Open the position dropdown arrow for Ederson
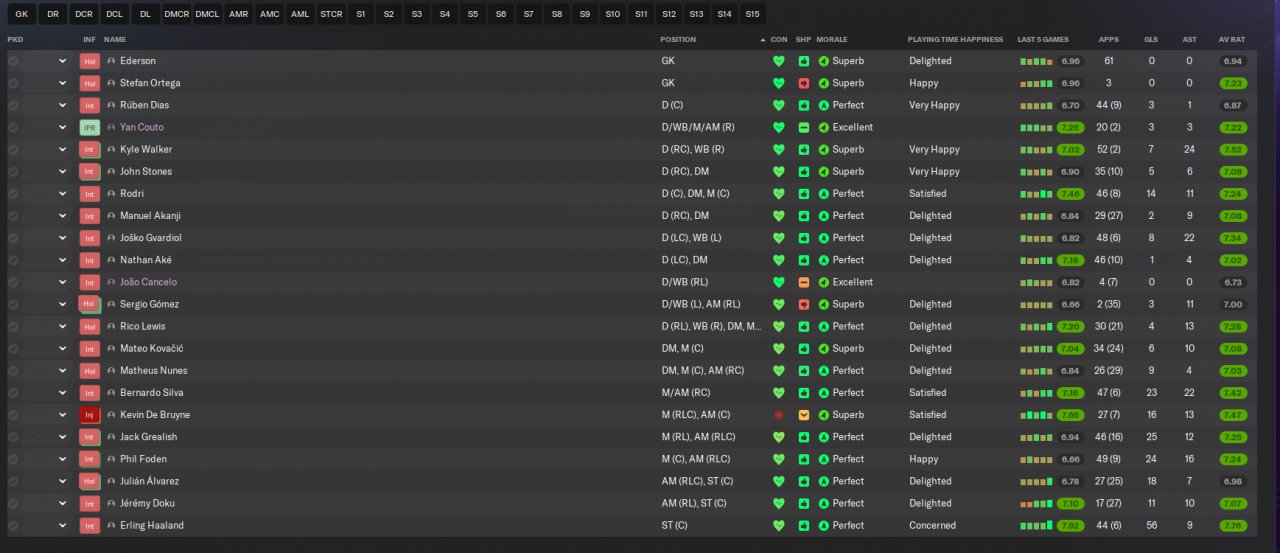This screenshot has height=553, width=1280. coord(63,61)
